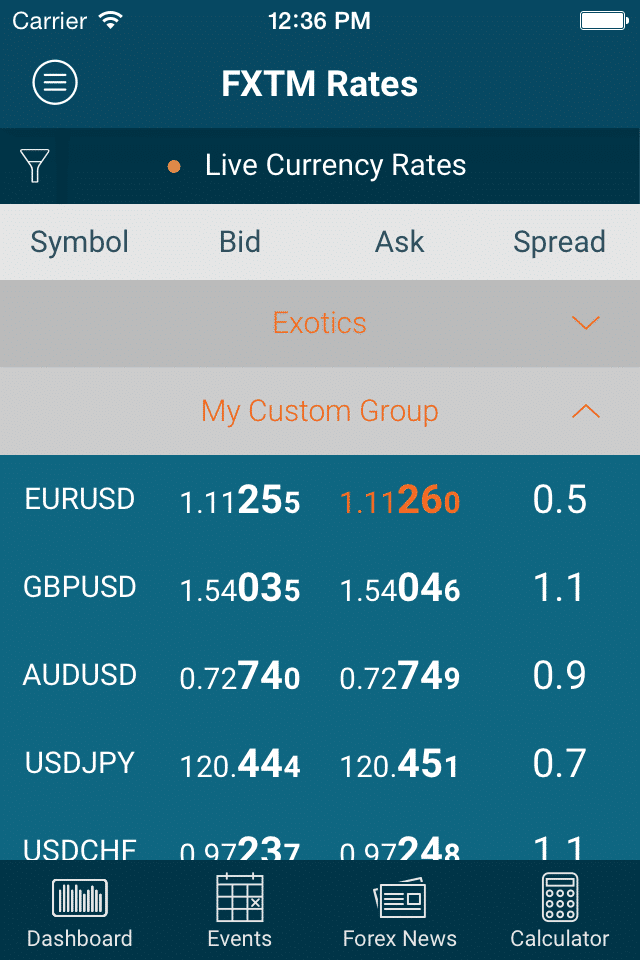Tap the battery icon in status bar

point(602,20)
